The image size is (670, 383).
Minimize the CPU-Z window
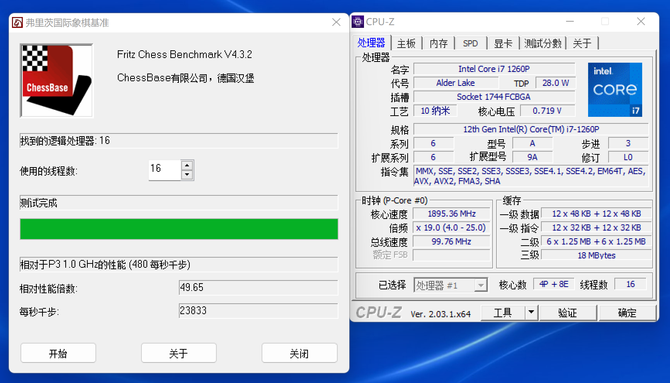(x=570, y=21)
